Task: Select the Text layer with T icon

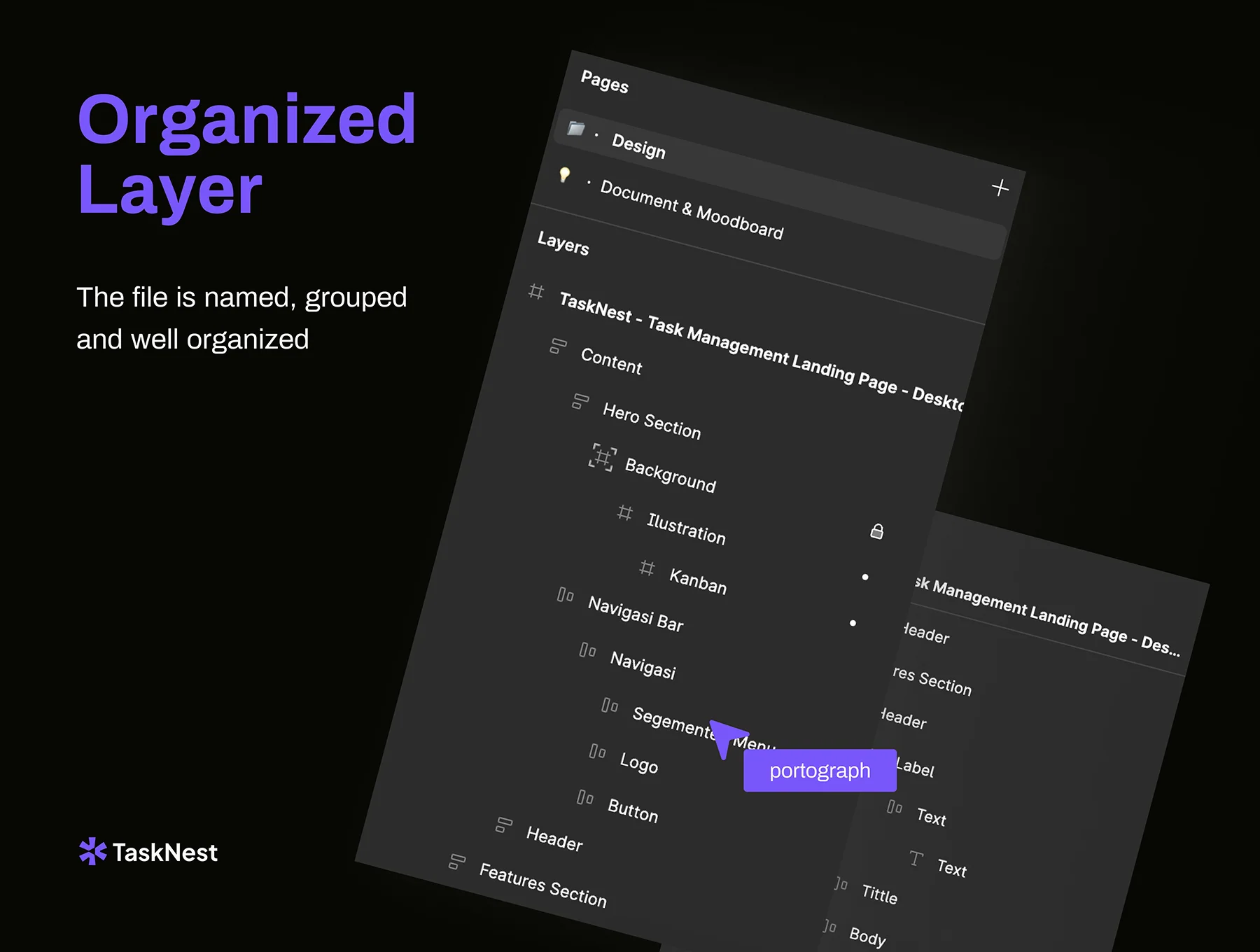Action: click(952, 869)
